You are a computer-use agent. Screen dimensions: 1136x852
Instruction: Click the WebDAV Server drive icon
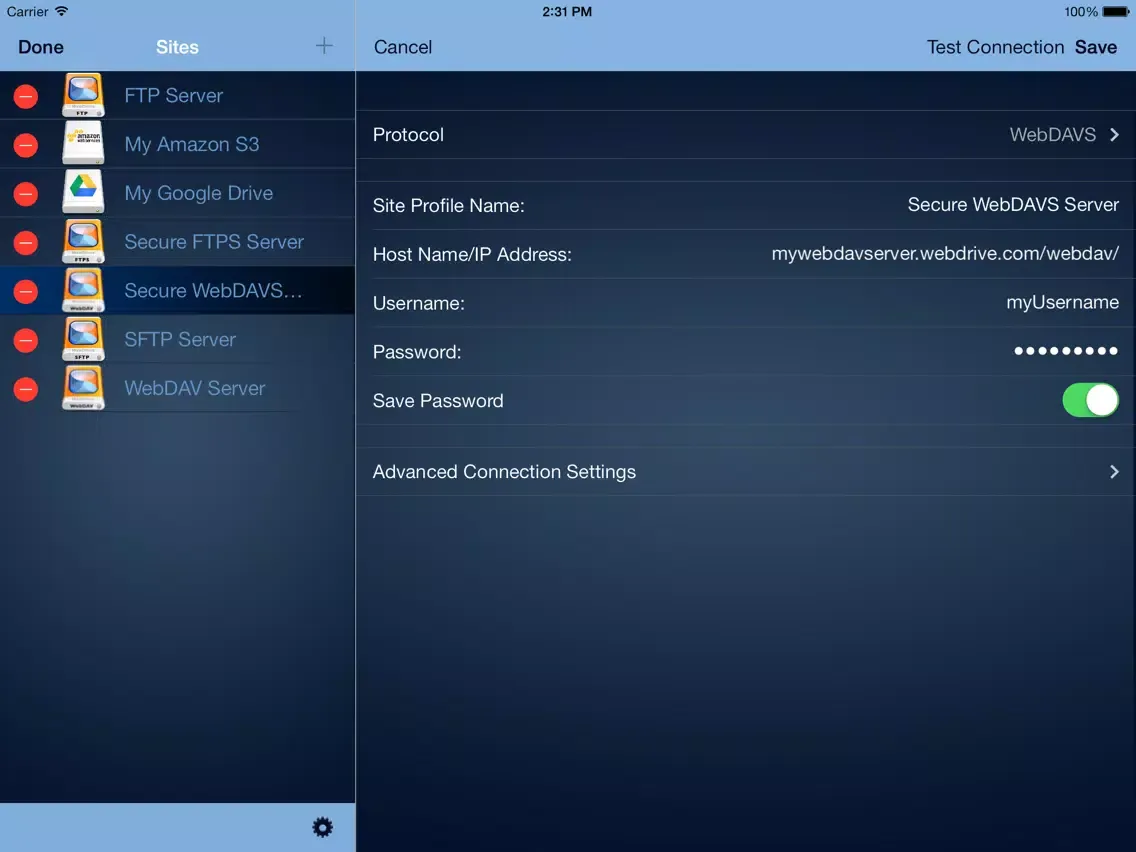coord(83,388)
